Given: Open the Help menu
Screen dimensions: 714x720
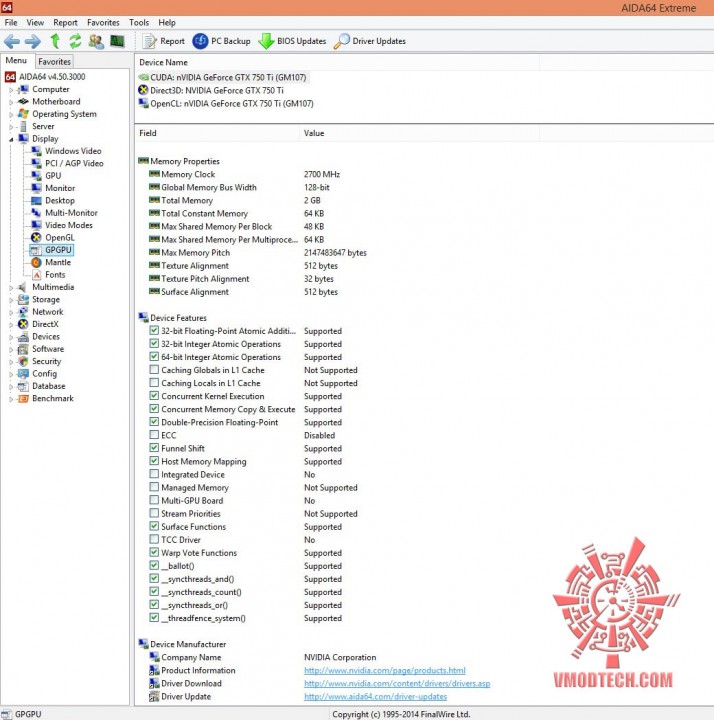Looking at the screenshot, I should pos(167,22).
